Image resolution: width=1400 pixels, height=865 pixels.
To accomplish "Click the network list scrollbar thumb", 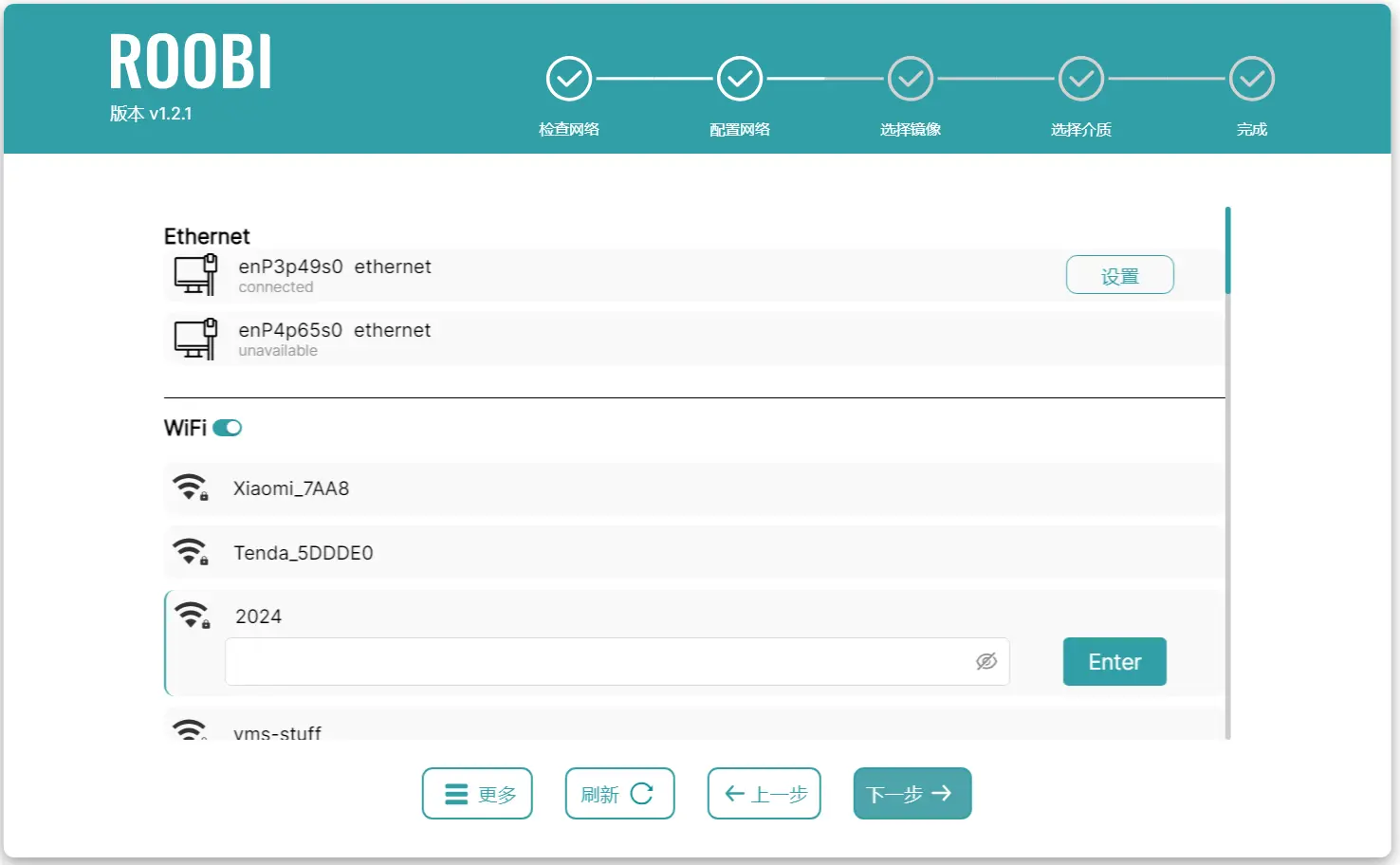I will [x=1227, y=250].
